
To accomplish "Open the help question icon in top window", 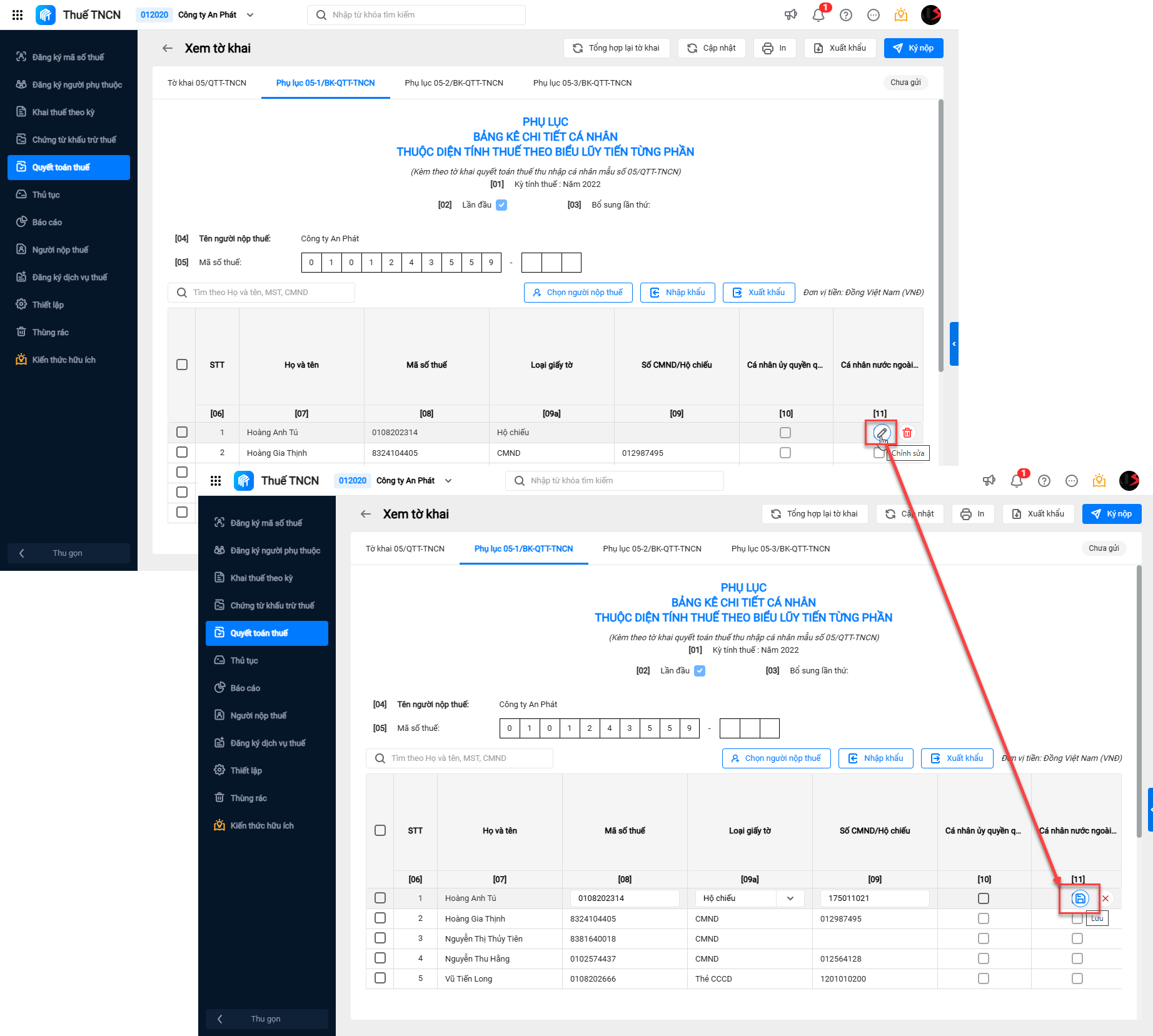I will tap(846, 15).
